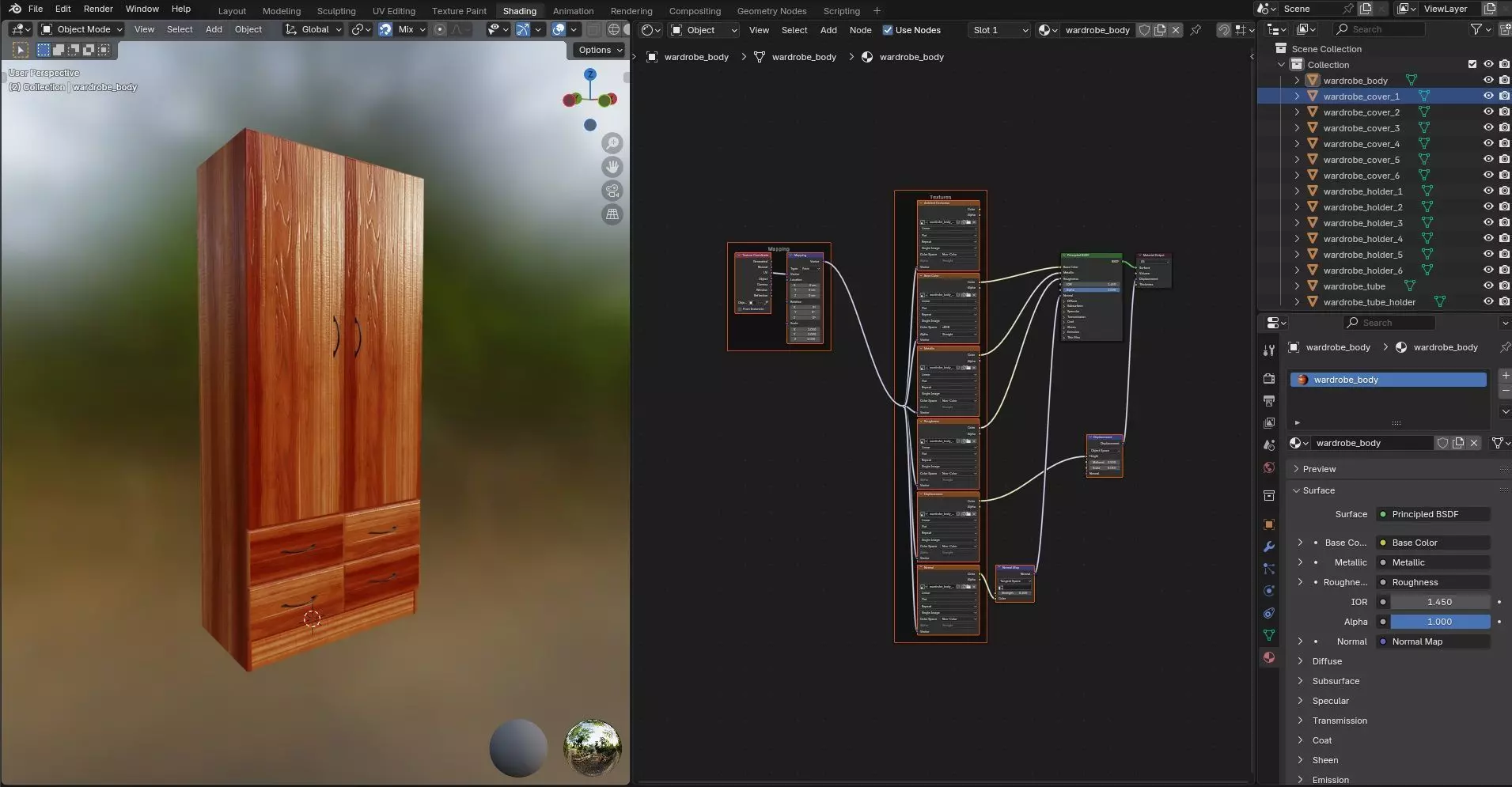
Task: Click Principled BSDF surface shader button
Action: click(x=1433, y=514)
